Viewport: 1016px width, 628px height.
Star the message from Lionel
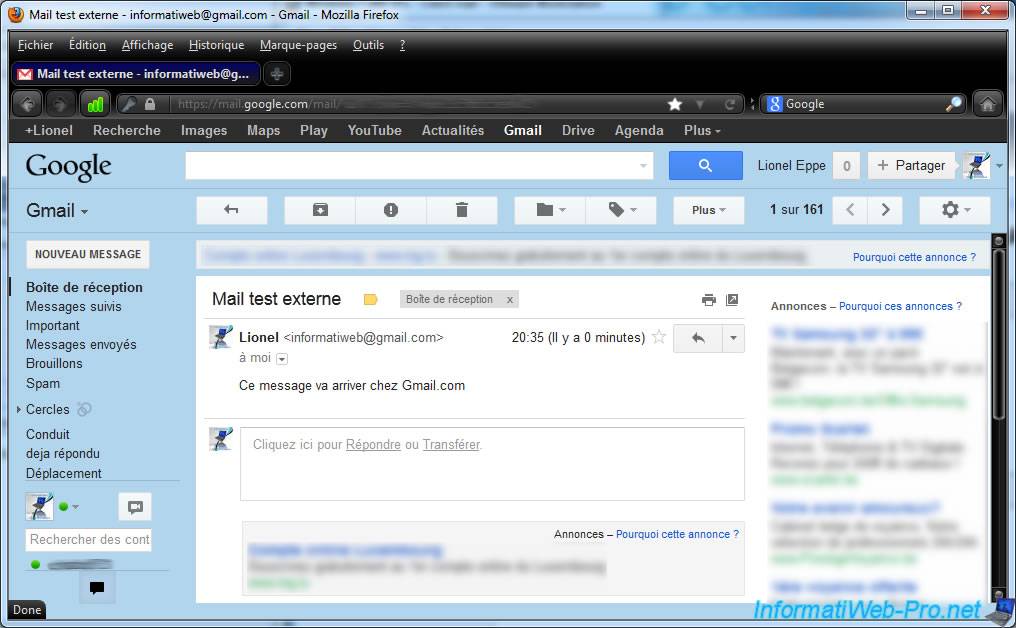coord(659,337)
